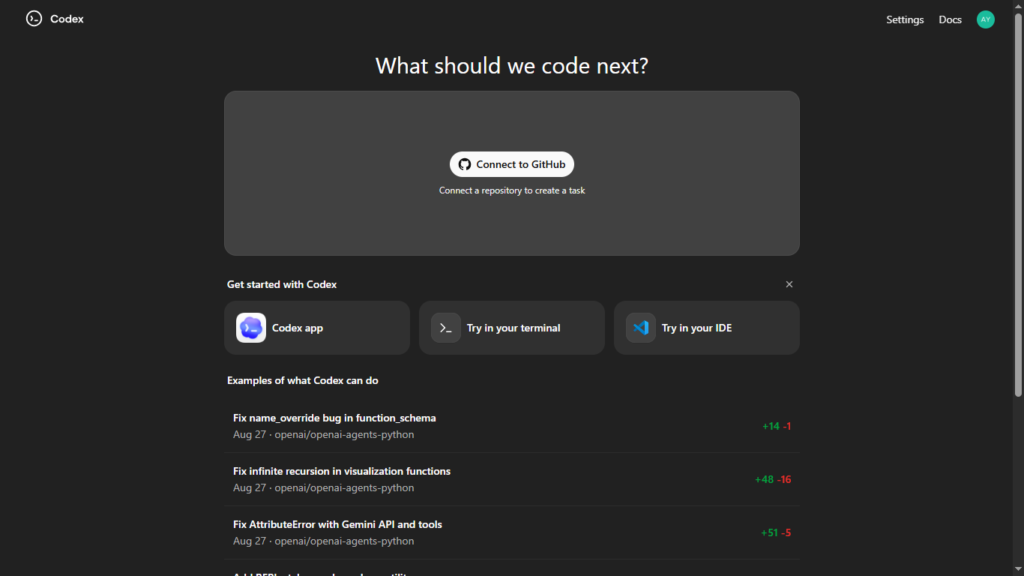
Task: Click the Connect to GitHub button
Action: pos(512,164)
